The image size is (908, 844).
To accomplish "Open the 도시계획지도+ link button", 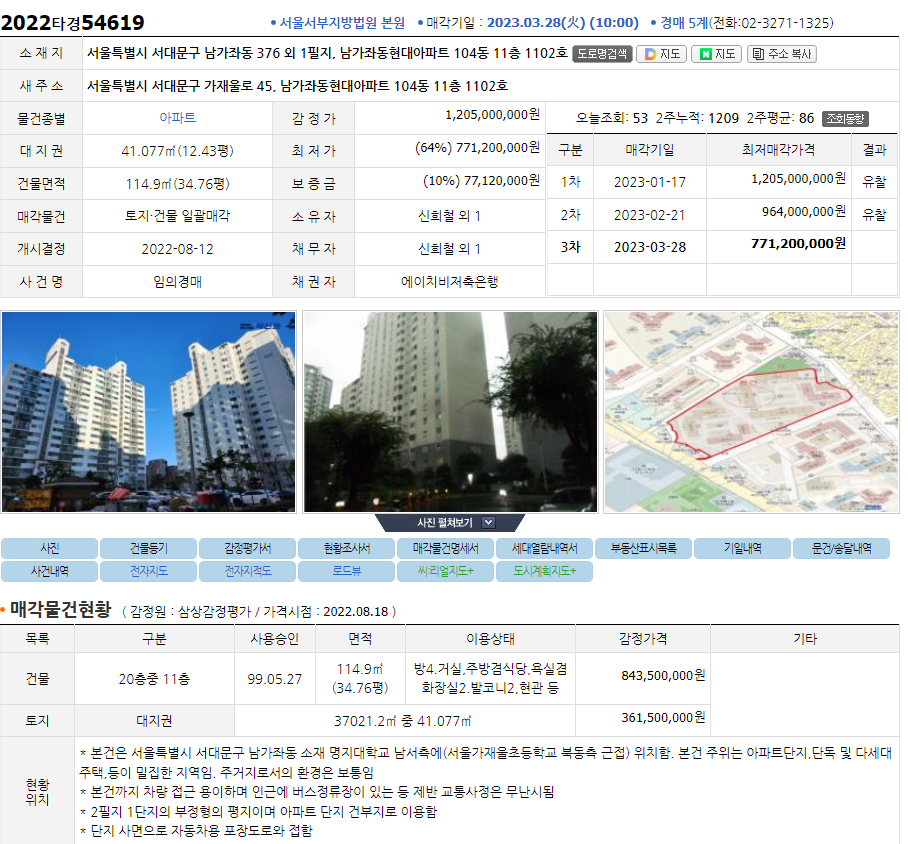I will pos(544,571).
